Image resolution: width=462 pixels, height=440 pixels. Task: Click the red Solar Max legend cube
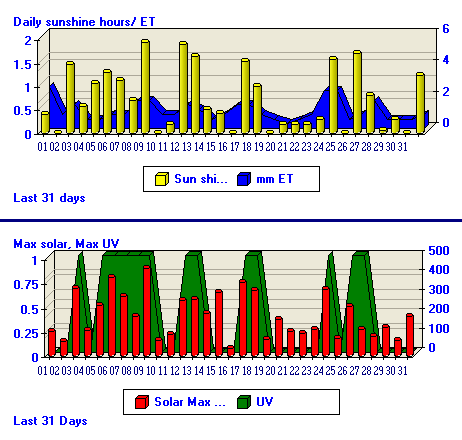point(142,402)
